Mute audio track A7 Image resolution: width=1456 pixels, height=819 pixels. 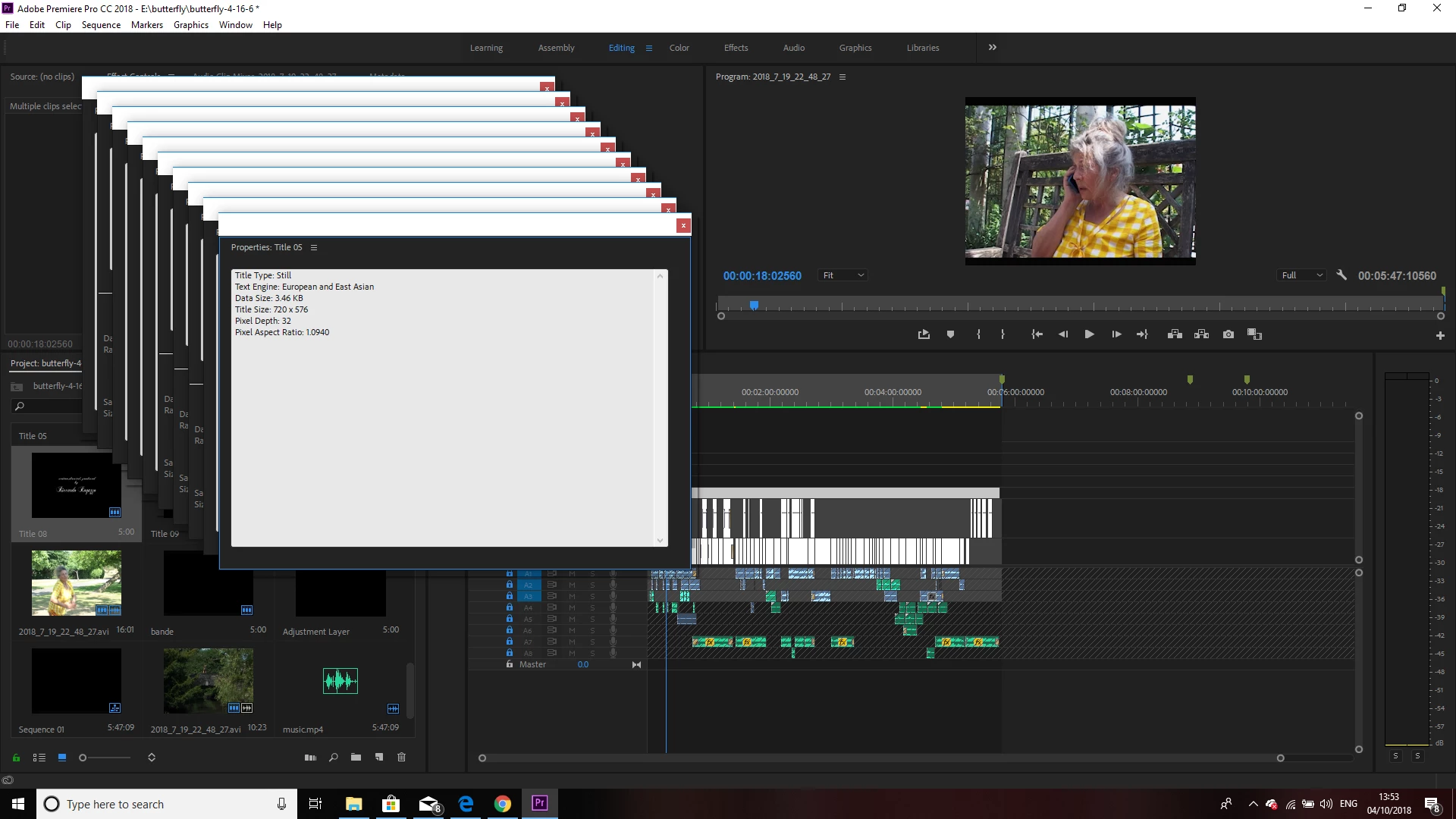click(572, 642)
